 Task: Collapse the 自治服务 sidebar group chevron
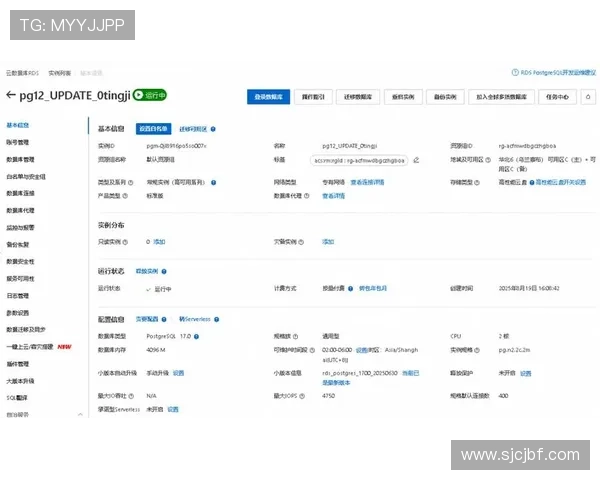click(x=80, y=414)
